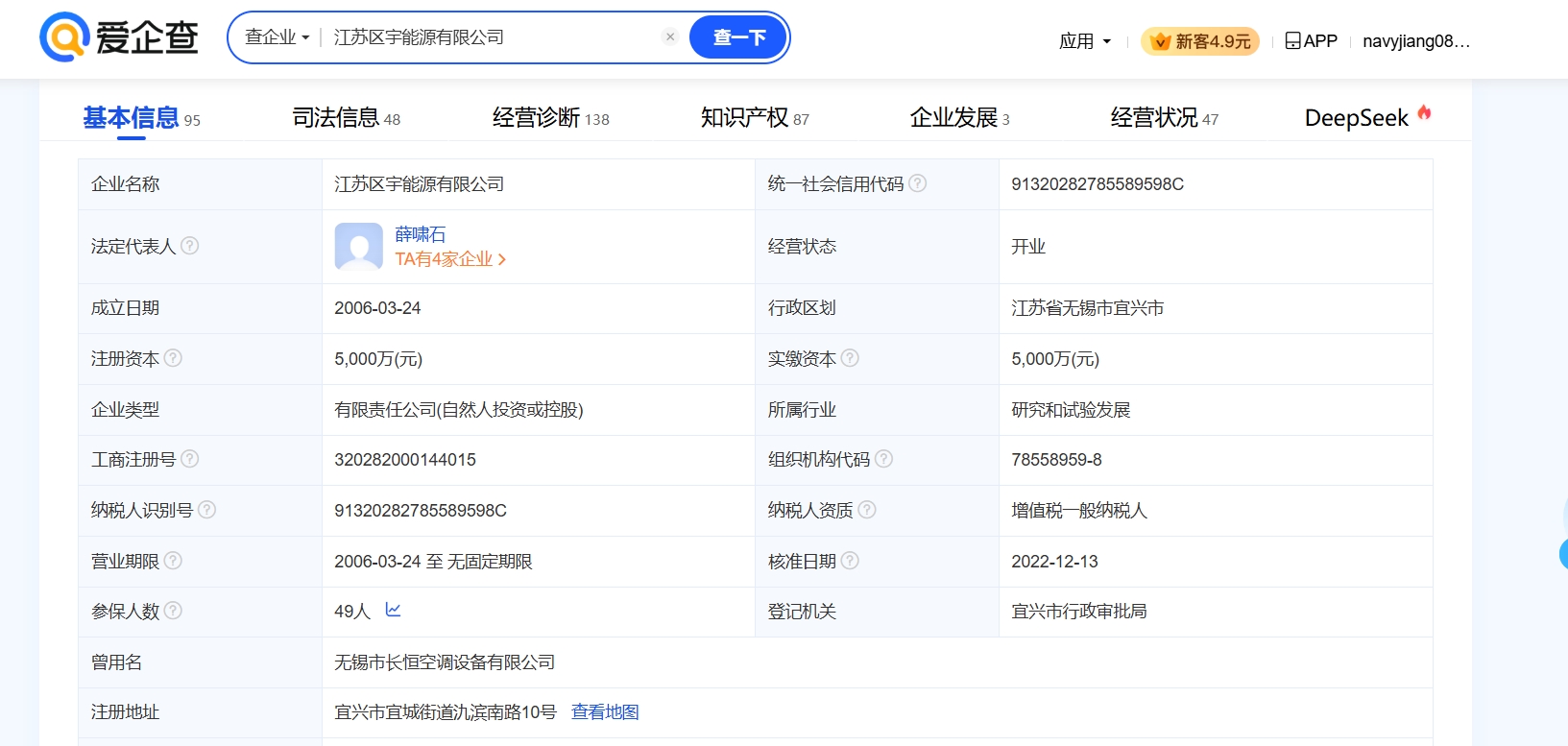Screen dimensions: 1568x746
Task: Click help icon beside 实缴资本
Action: click(x=850, y=358)
